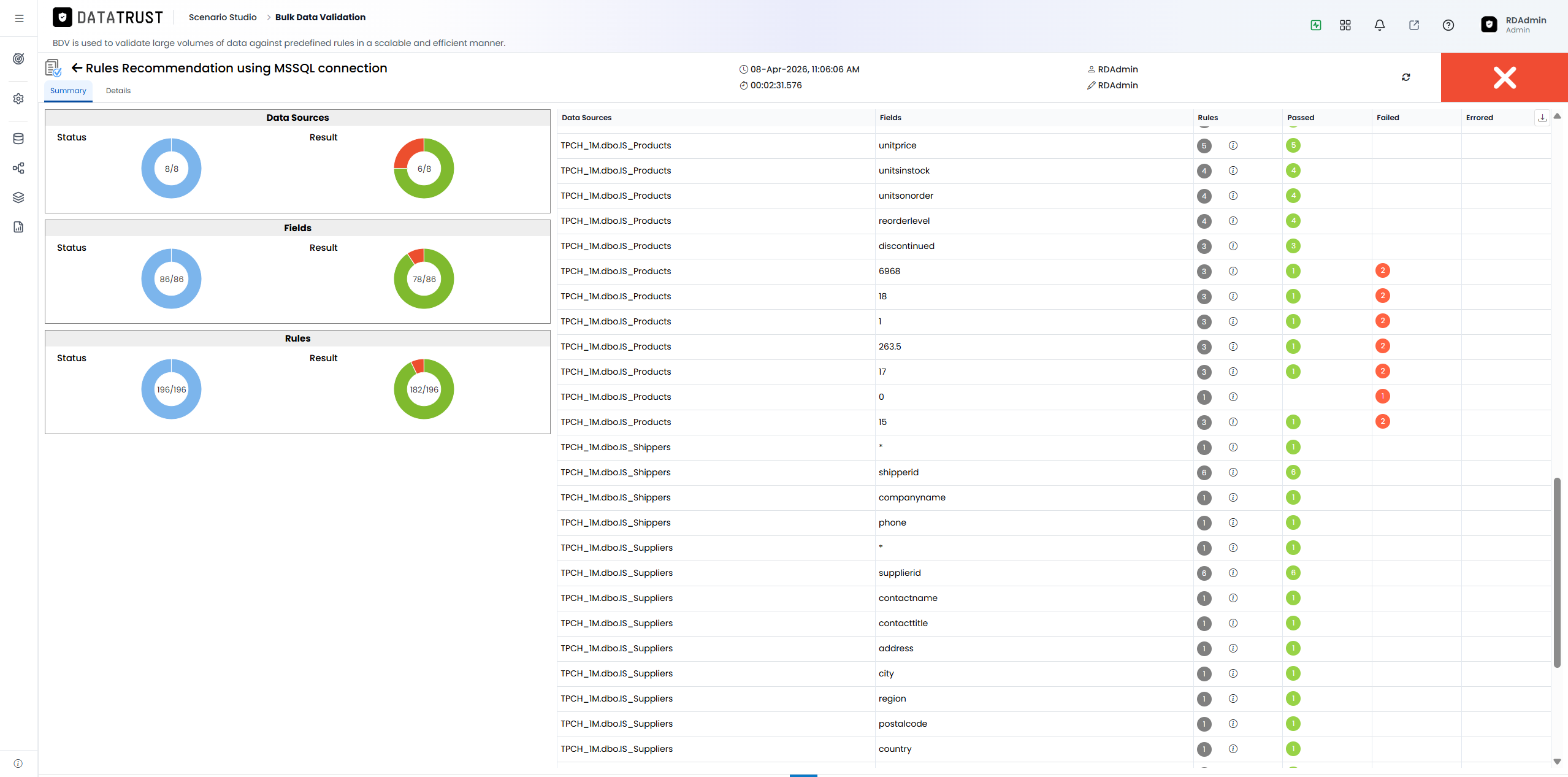
Task: Click TPCH_1M.dbo.IS_Shippers in companyname row
Action: 616,497
